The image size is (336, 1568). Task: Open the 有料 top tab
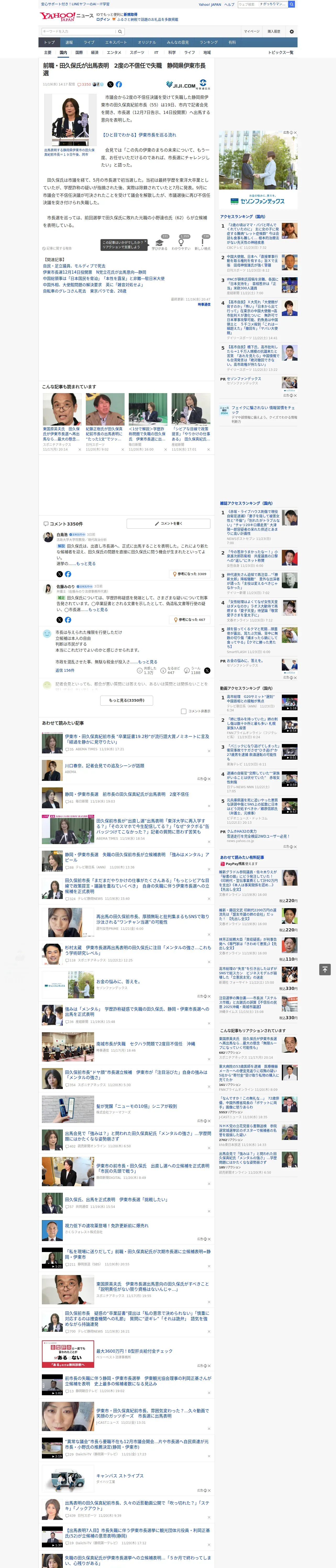point(232,43)
